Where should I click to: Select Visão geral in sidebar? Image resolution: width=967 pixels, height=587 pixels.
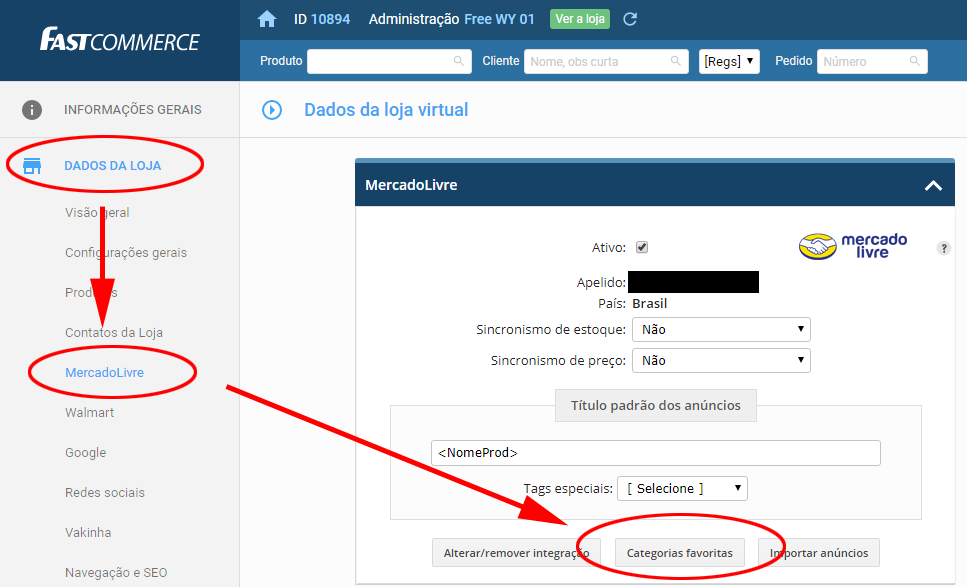97,213
